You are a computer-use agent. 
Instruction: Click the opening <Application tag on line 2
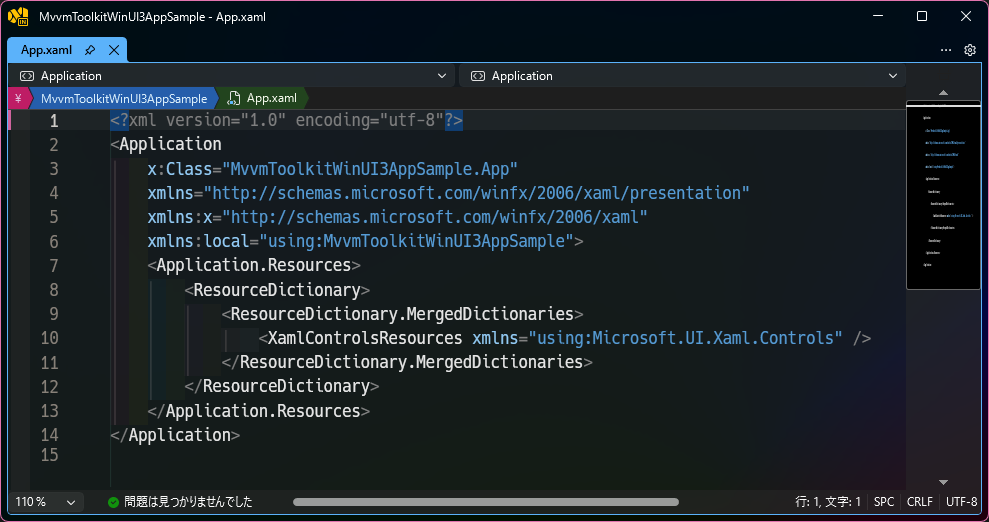point(166,144)
